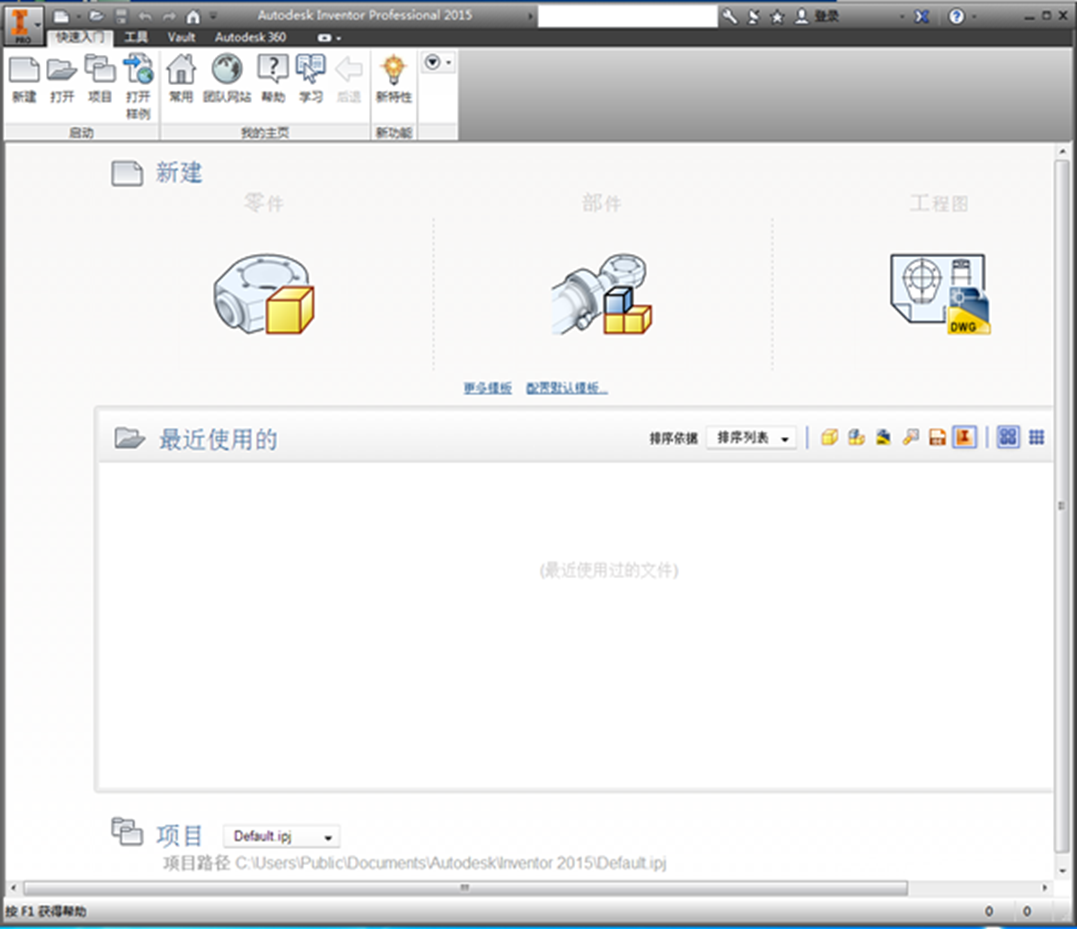This screenshot has height=929, width=1077.
Task: Switch to the 工具 ribbon tab
Action: tap(136, 37)
